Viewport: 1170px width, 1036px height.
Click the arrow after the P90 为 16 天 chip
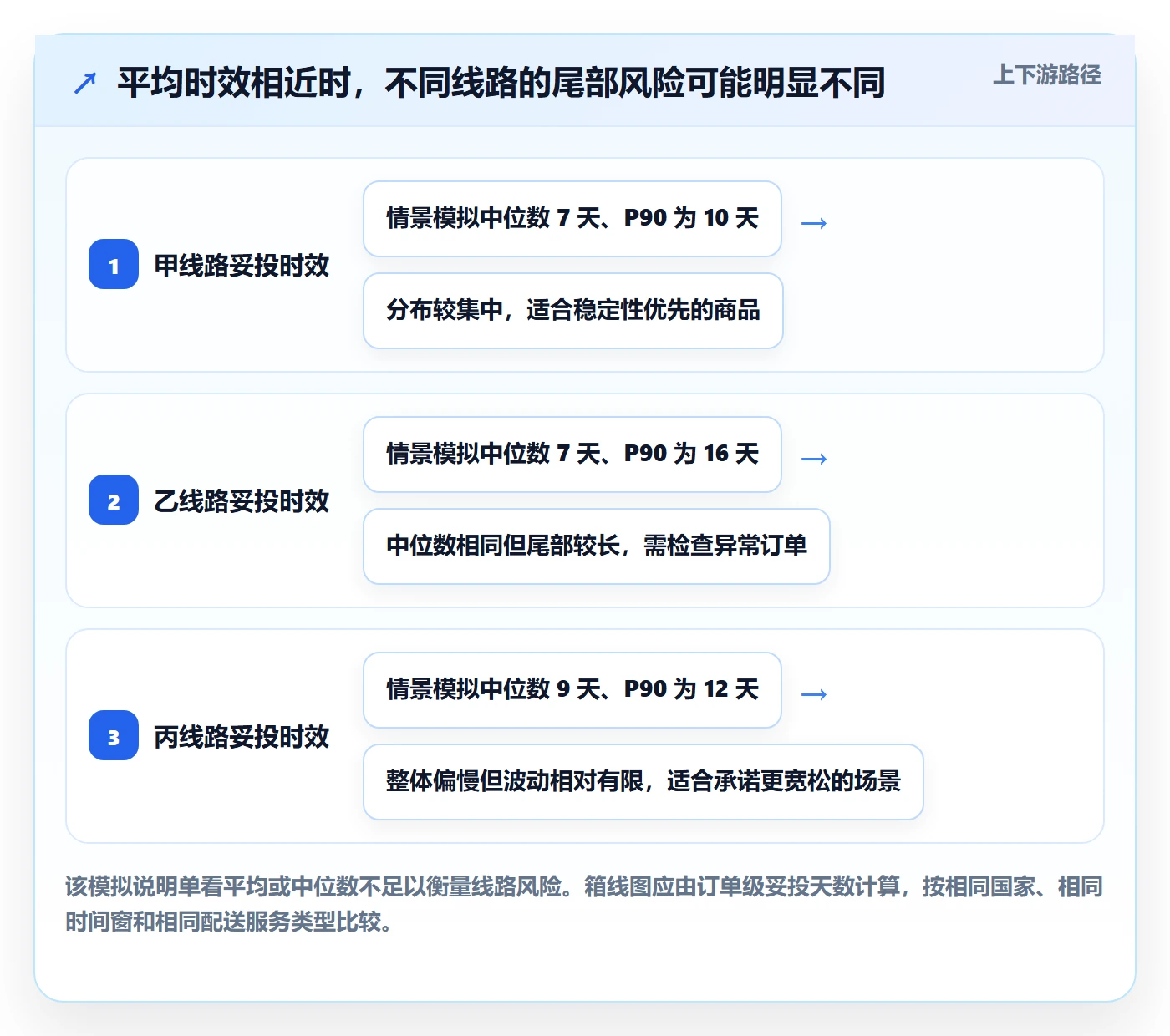[x=814, y=458]
